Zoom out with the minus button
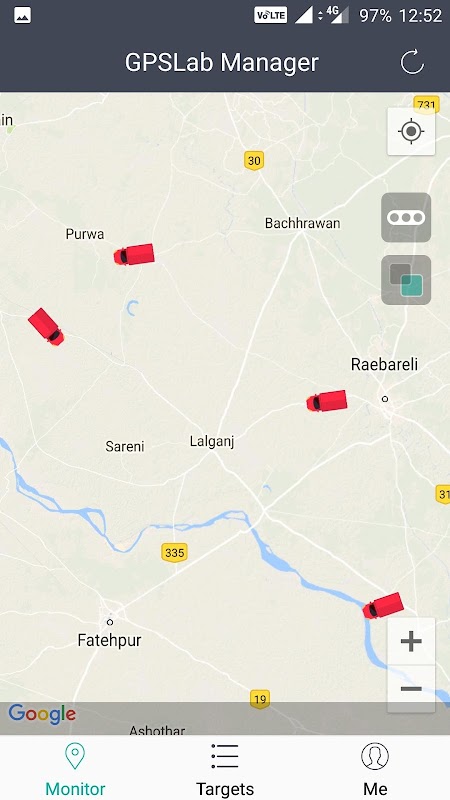This screenshot has height=800, width=450. coord(411,689)
